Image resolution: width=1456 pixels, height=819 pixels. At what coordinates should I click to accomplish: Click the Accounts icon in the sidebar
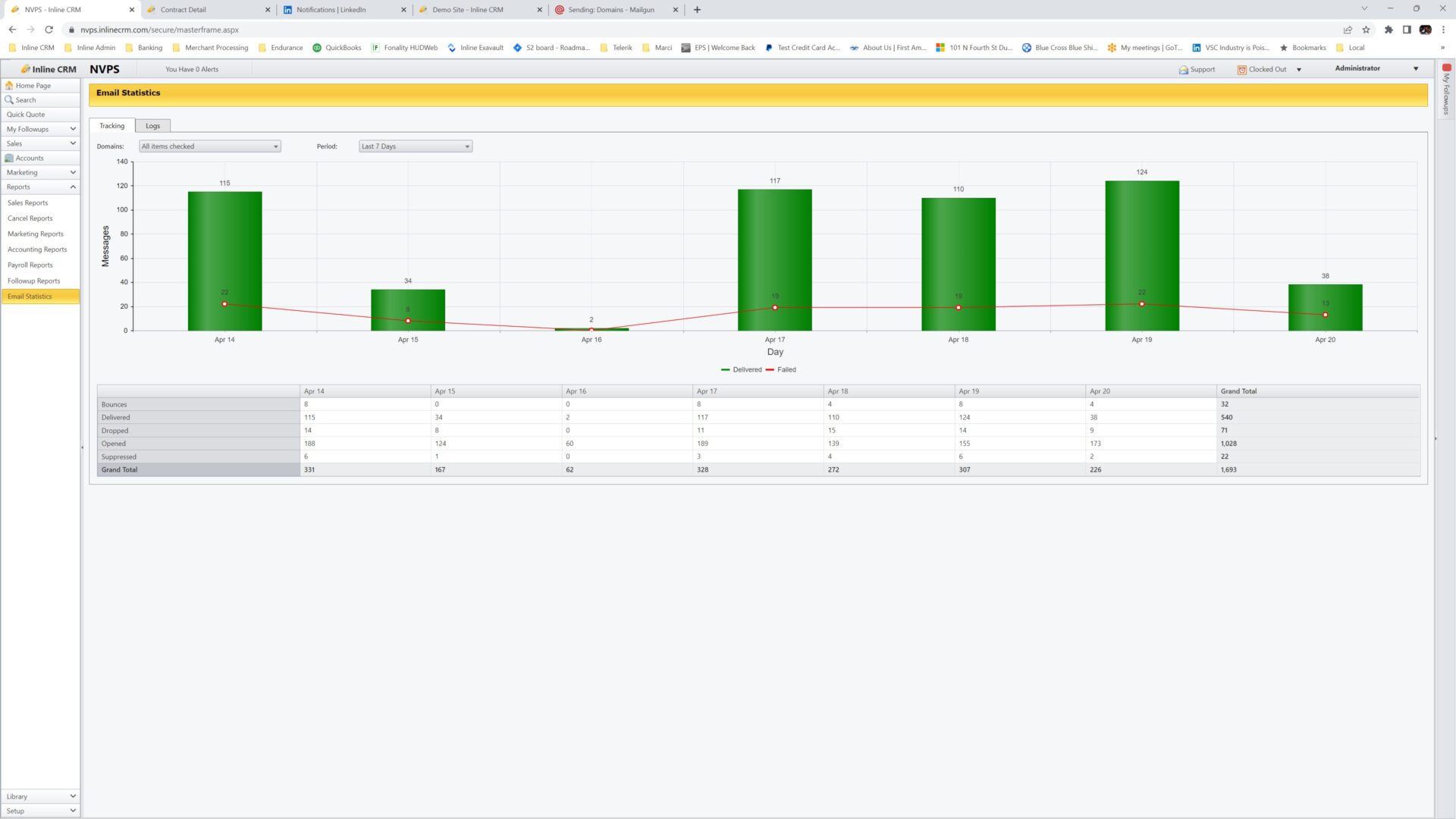10,158
